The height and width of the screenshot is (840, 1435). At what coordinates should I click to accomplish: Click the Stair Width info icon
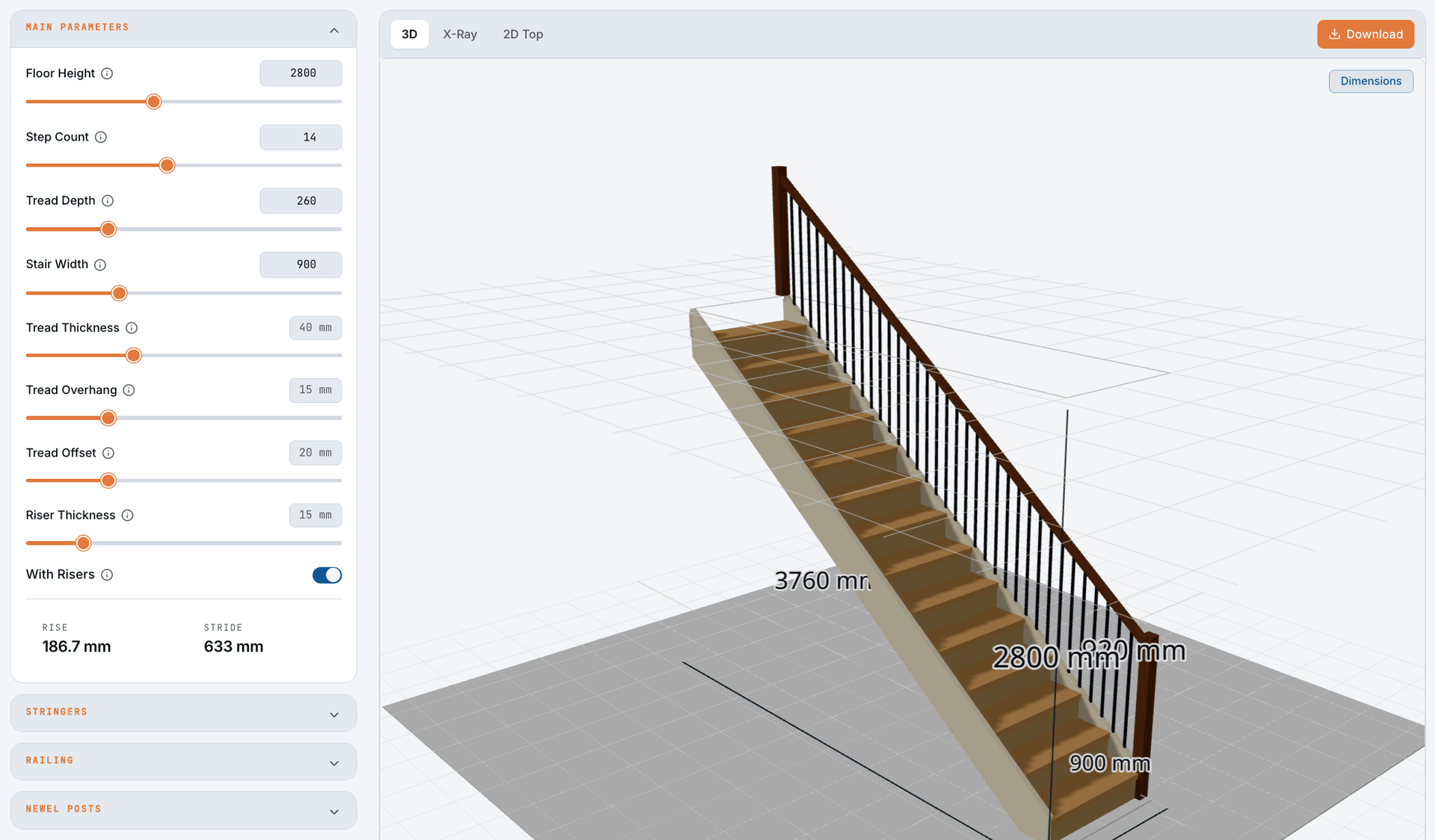100,265
